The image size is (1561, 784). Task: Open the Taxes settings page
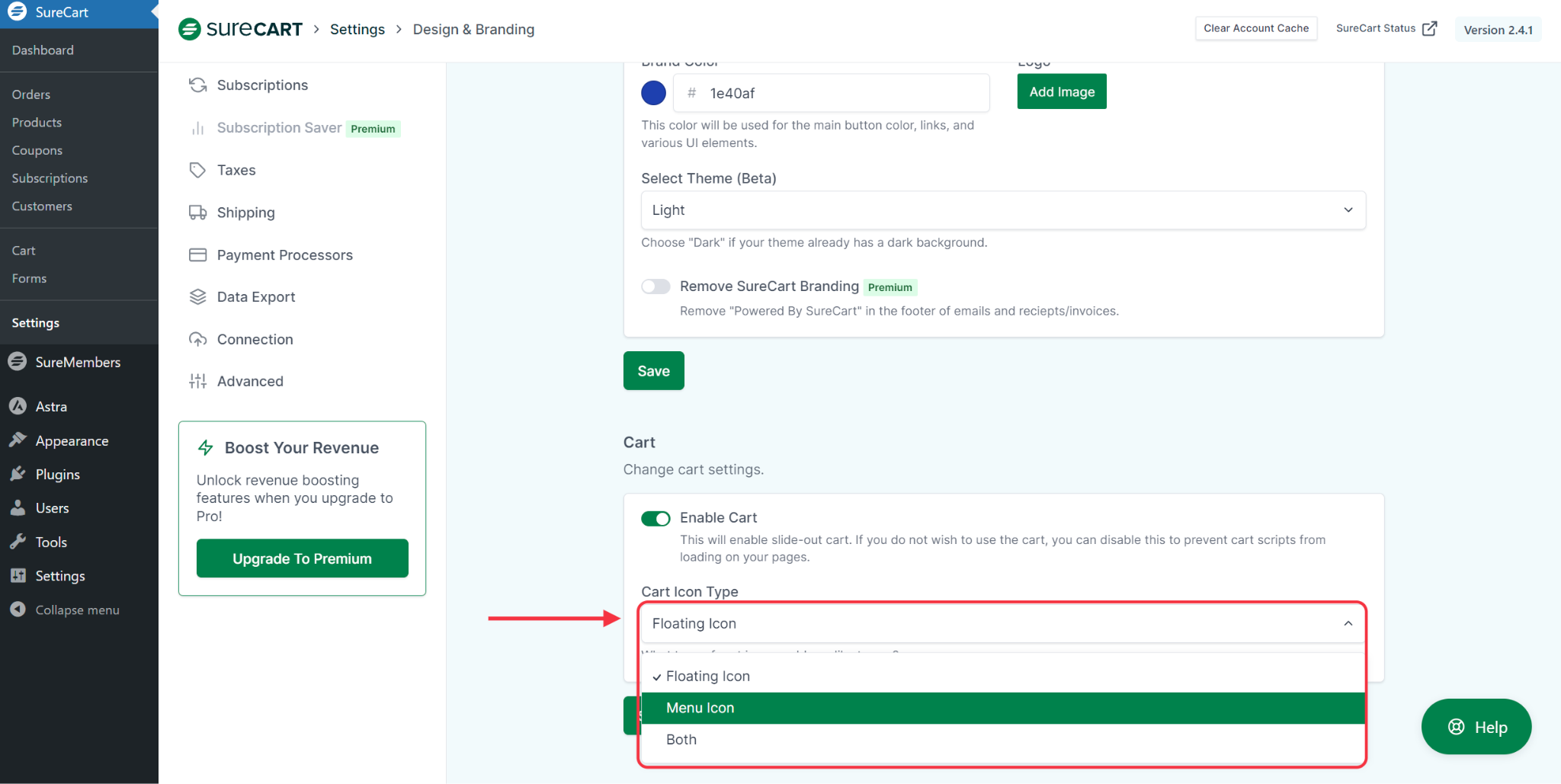[236, 170]
